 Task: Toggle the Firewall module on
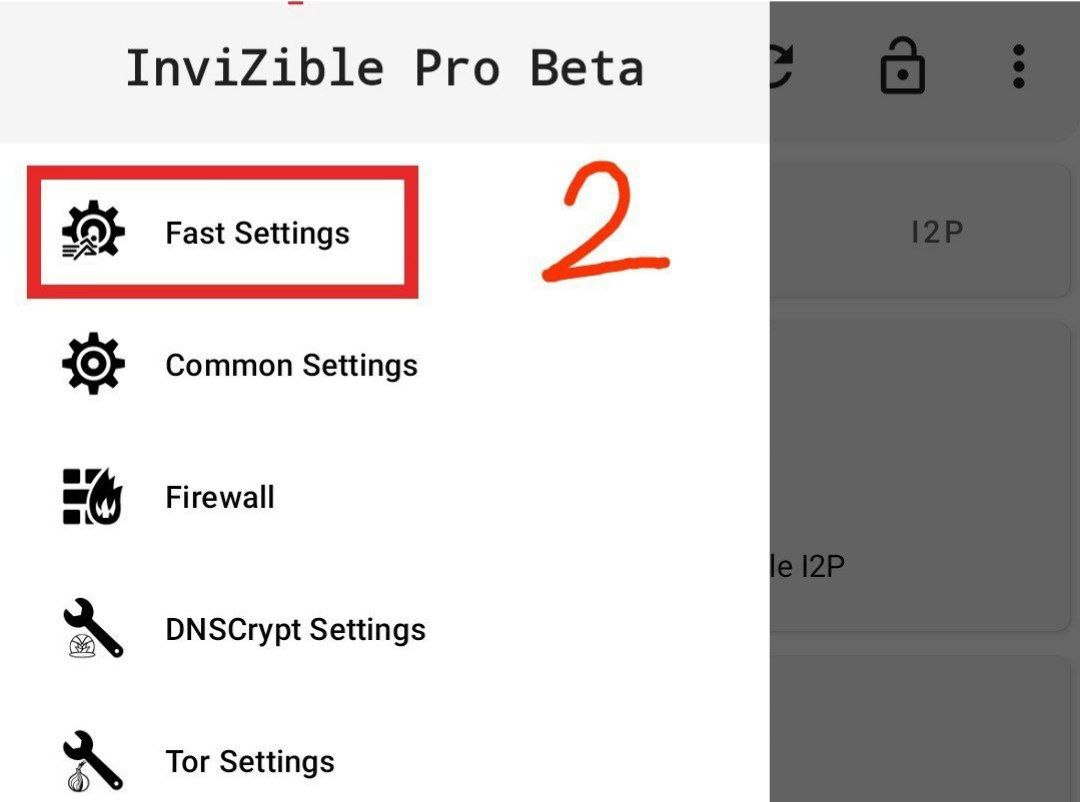[220, 495]
